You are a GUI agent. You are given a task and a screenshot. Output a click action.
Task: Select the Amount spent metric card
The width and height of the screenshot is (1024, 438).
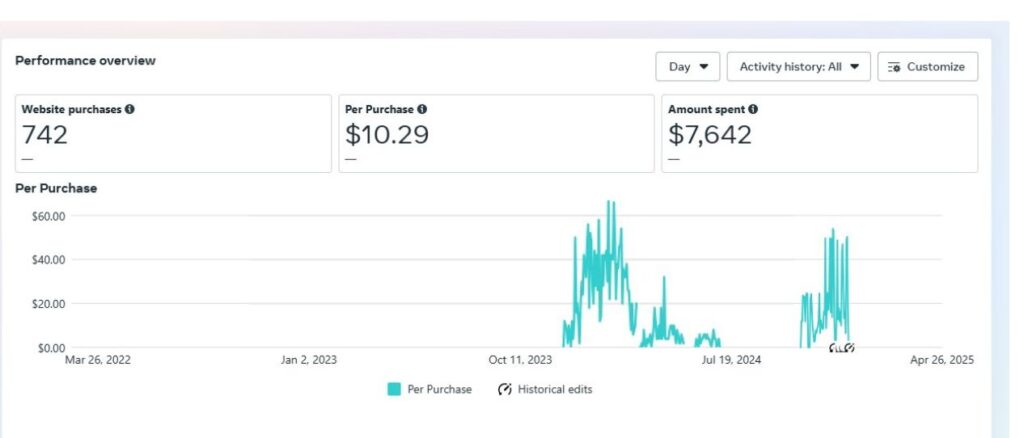tap(820, 134)
